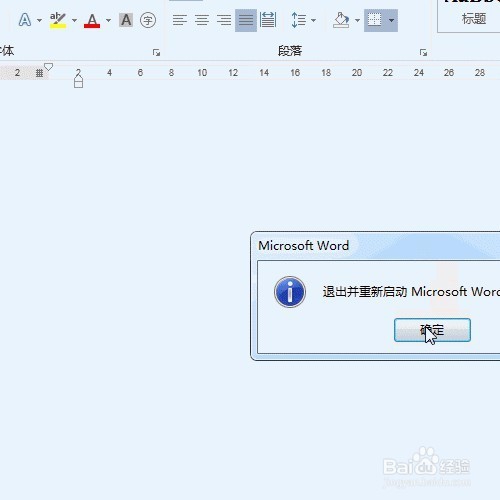Click 确定 in Microsoft Word dialog

pyautogui.click(x=432, y=330)
